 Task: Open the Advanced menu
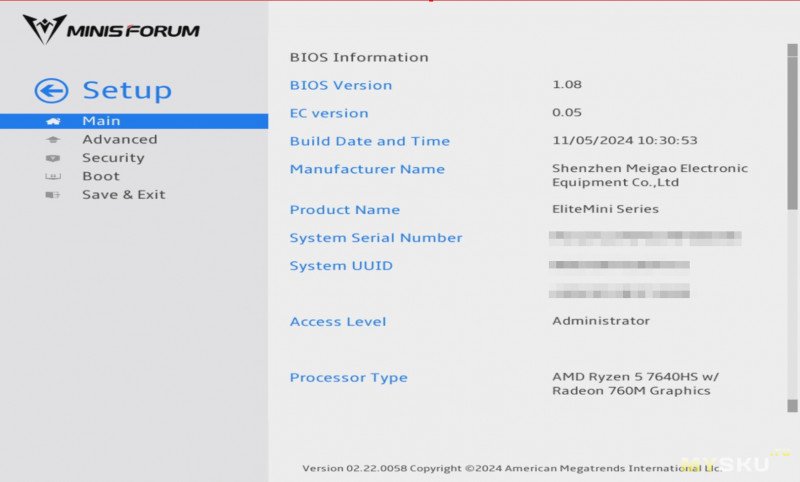[120, 139]
